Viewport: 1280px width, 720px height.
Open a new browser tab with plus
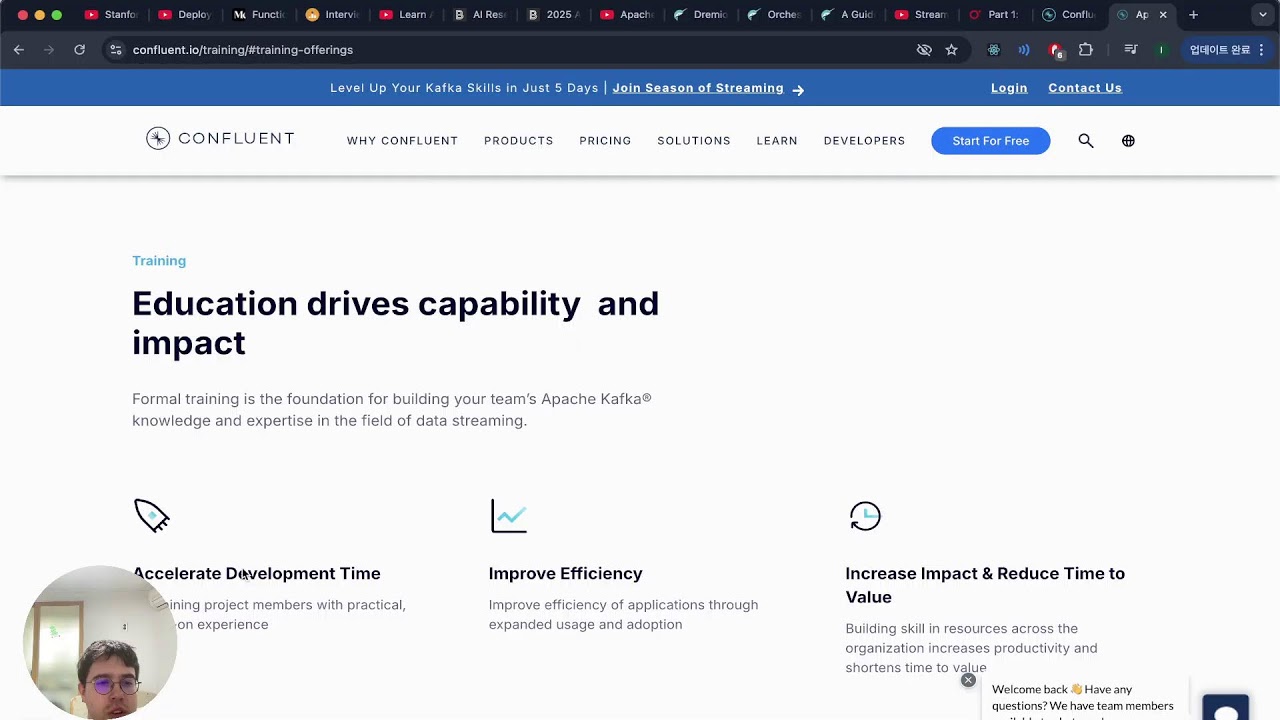pos(1193,15)
